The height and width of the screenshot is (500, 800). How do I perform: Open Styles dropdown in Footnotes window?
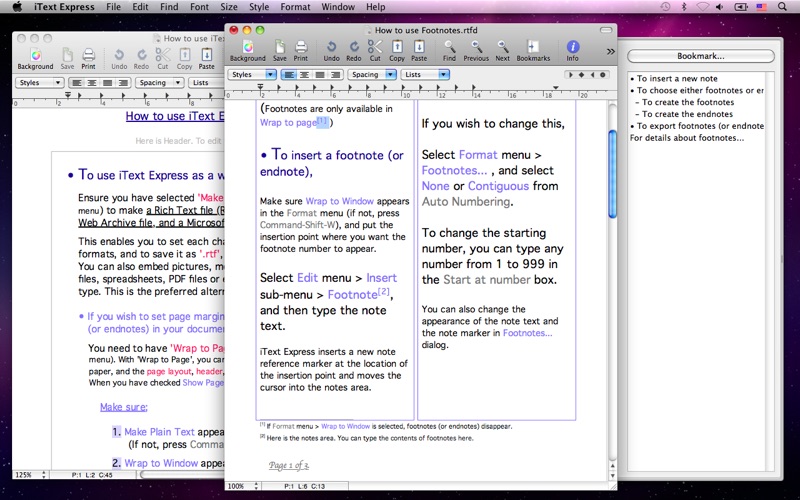point(252,74)
